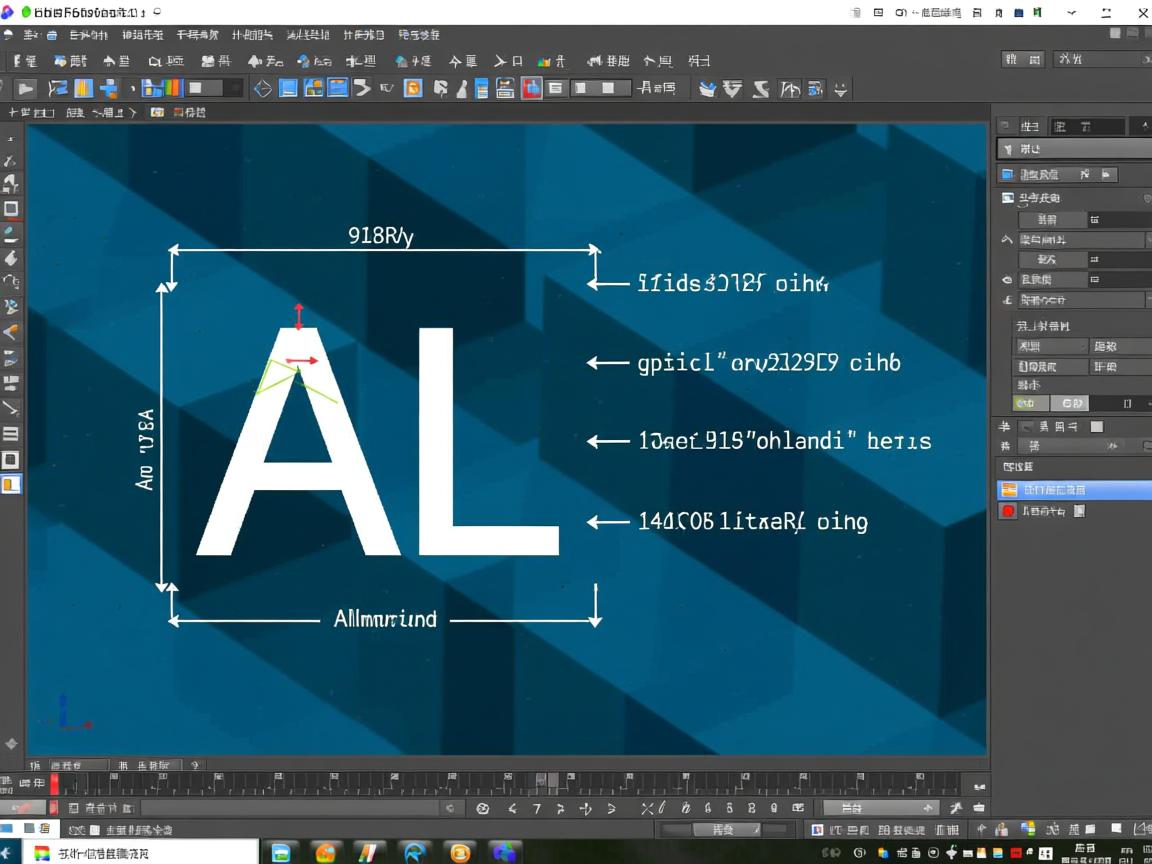This screenshot has height=864, width=1152.
Task: Click the highlighted red-blue icon in top toolbar
Action: 531,89
